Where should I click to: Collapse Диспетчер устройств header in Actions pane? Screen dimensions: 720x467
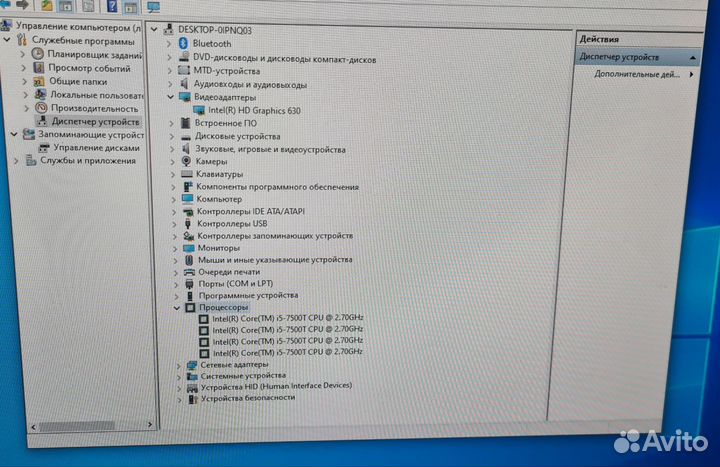point(692,58)
